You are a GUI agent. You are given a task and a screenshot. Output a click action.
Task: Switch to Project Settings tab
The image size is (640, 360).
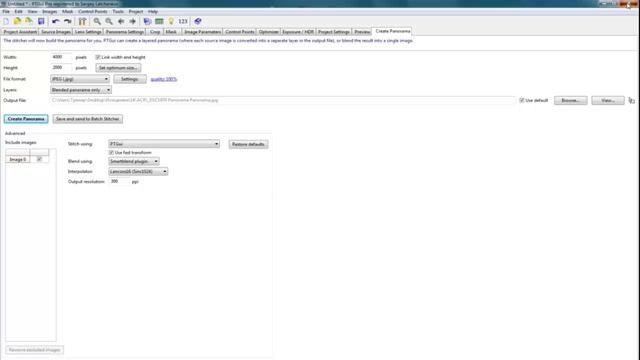click(x=333, y=32)
